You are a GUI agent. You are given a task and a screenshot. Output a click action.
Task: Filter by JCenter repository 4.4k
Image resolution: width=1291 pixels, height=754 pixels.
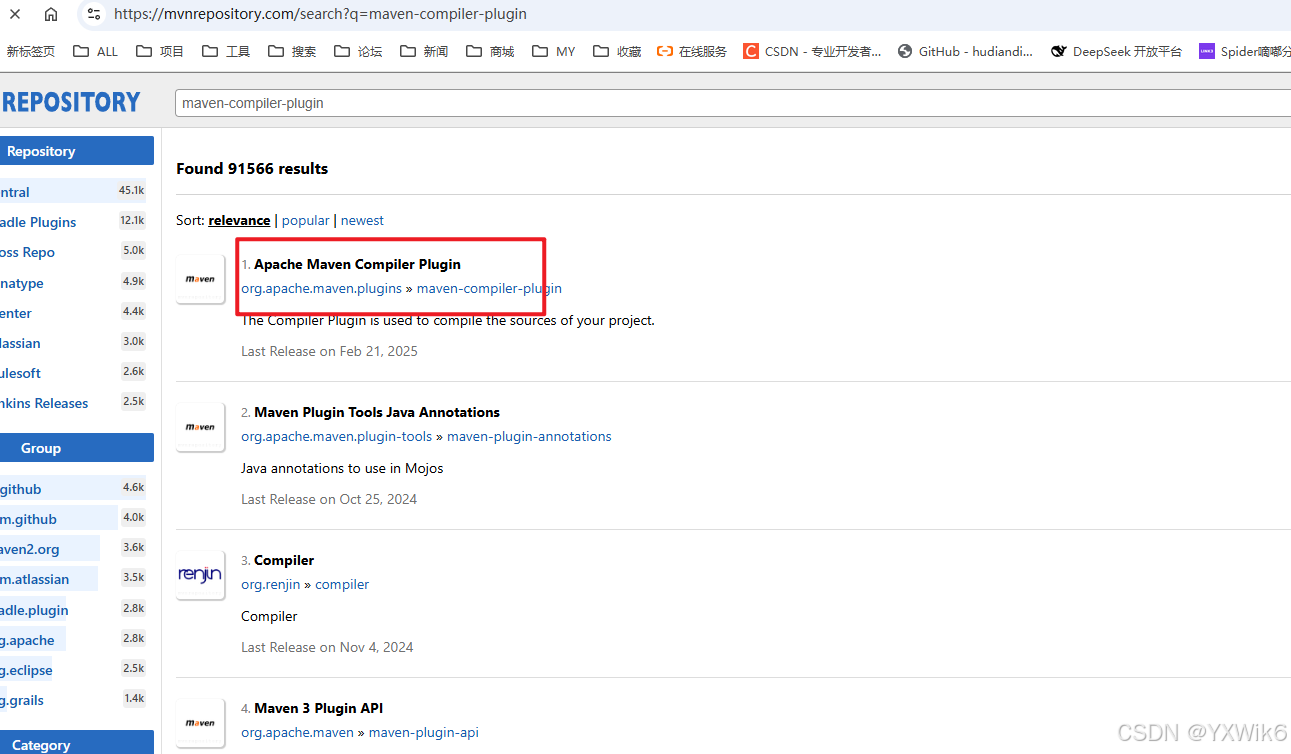tap(74, 313)
